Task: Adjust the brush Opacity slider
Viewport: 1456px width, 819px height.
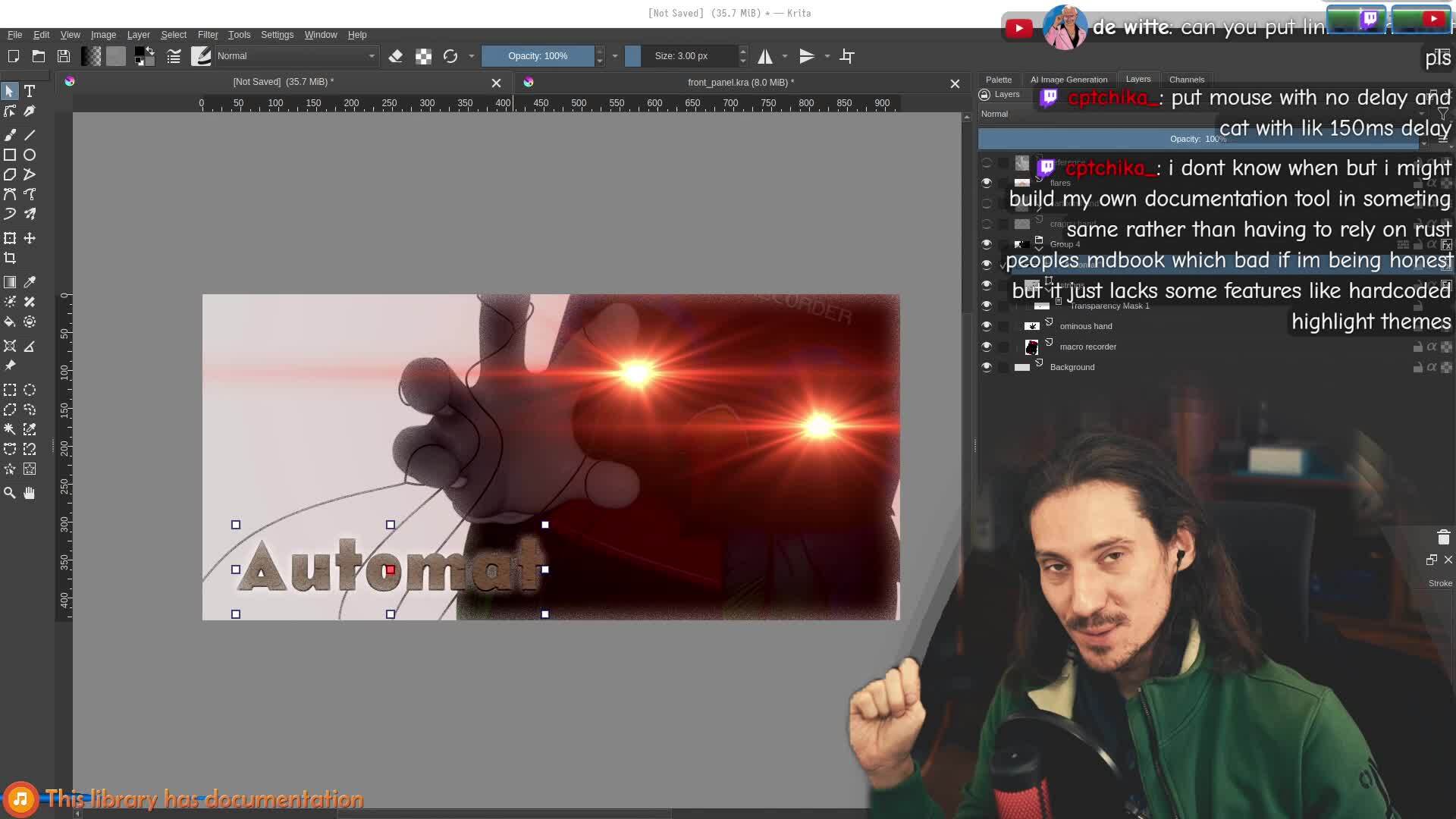Action: pos(538,56)
